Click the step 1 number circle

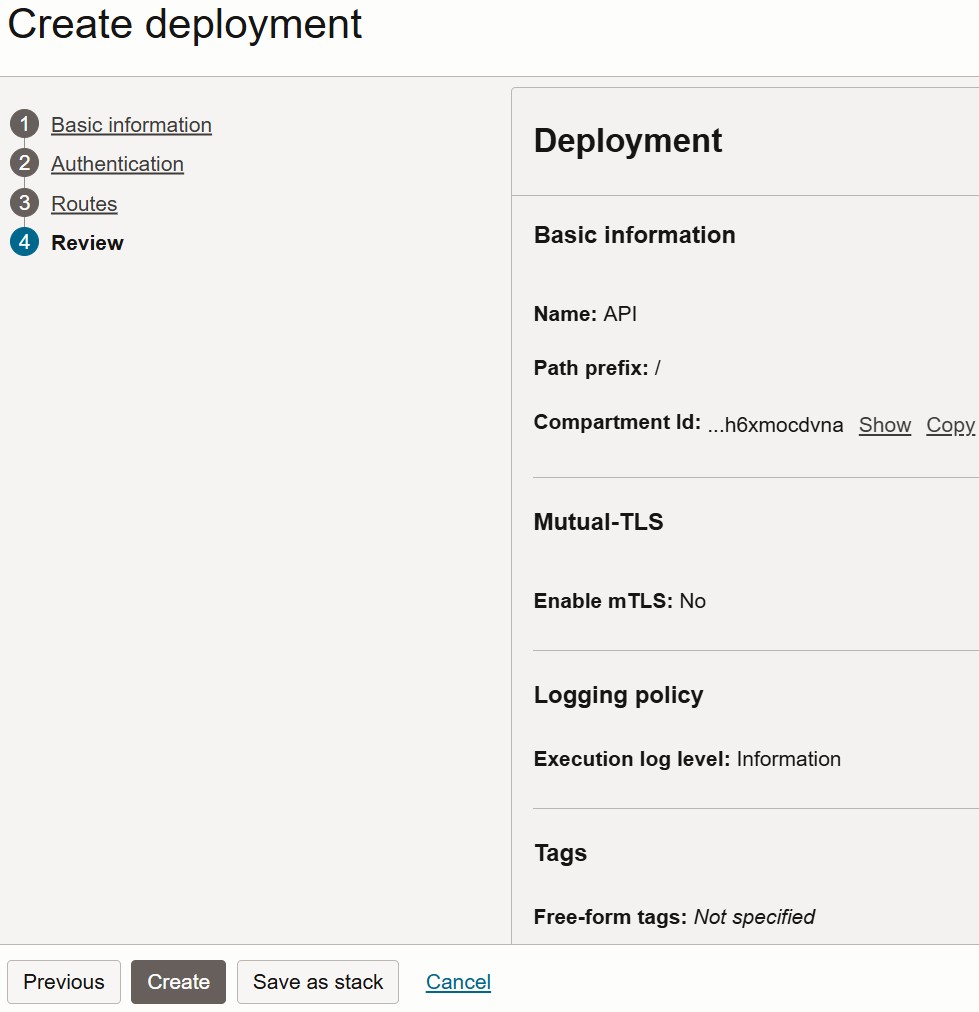pyautogui.click(x=24, y=125)
